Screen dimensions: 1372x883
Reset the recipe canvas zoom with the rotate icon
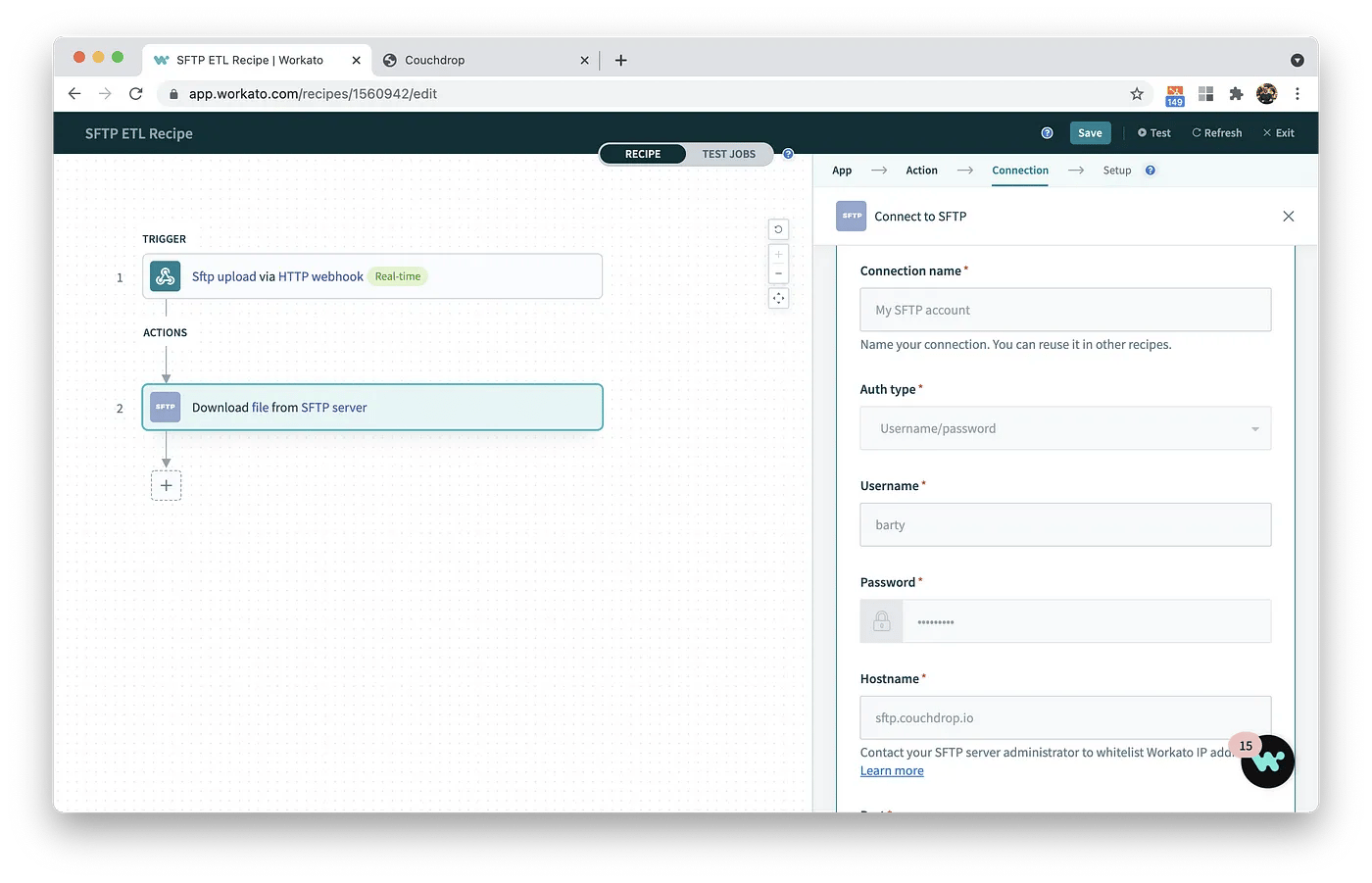tap(778, 228)
